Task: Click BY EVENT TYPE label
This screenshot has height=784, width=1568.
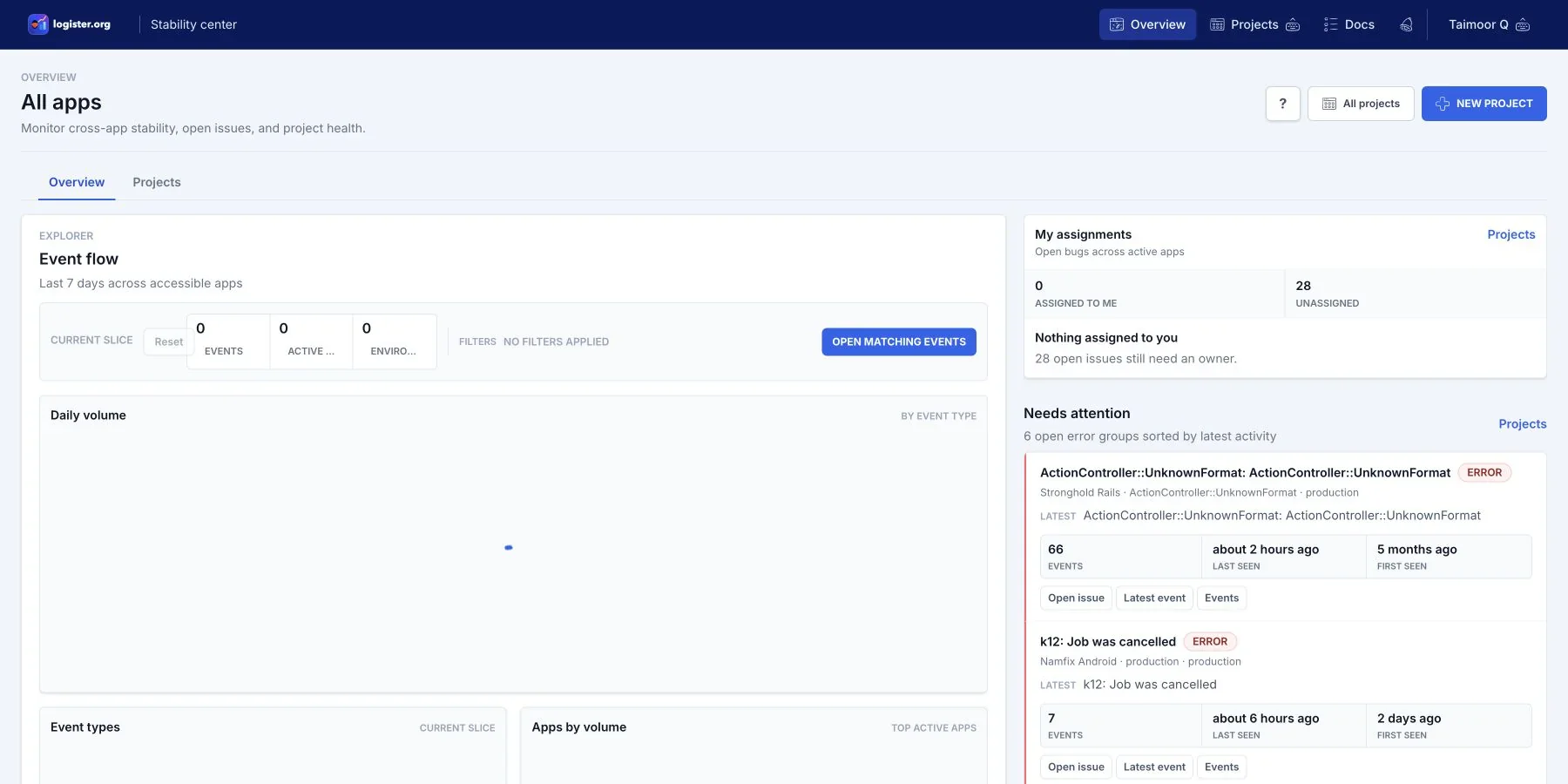Action: 938,416
